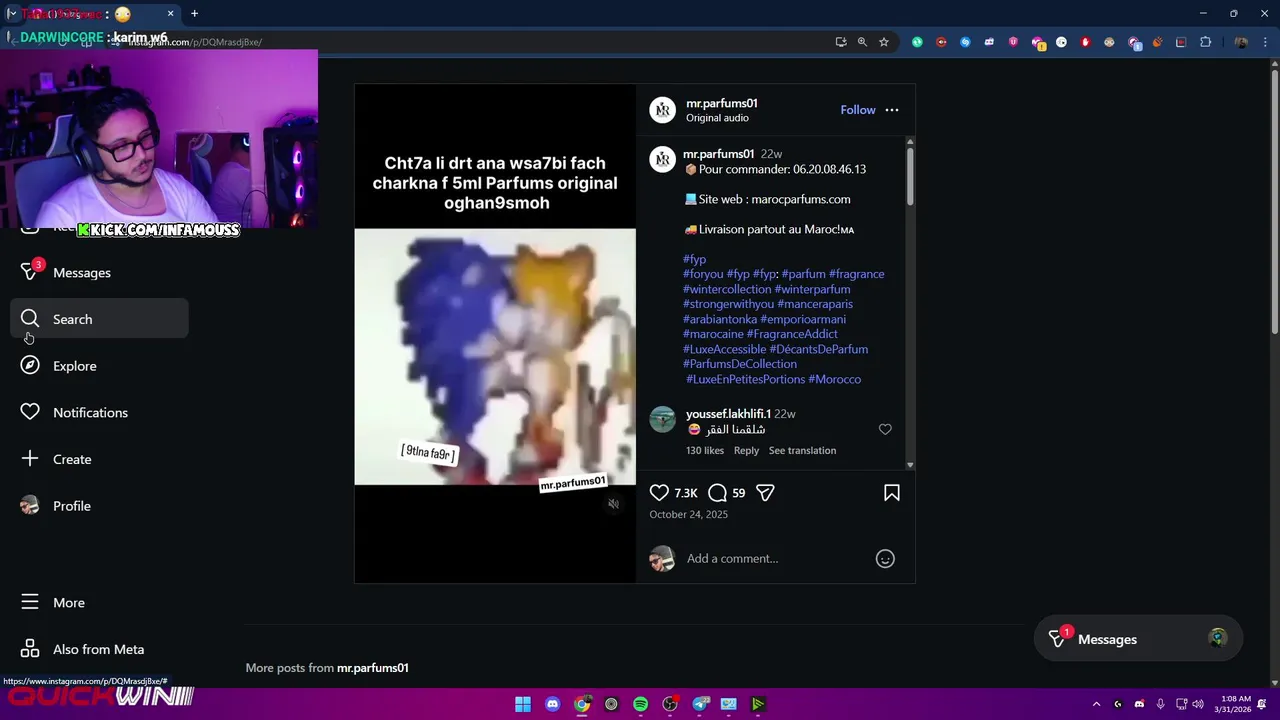The image size is (1280, 720).
Task: Click the post date October 24, 2025
Action: (688, 514)
